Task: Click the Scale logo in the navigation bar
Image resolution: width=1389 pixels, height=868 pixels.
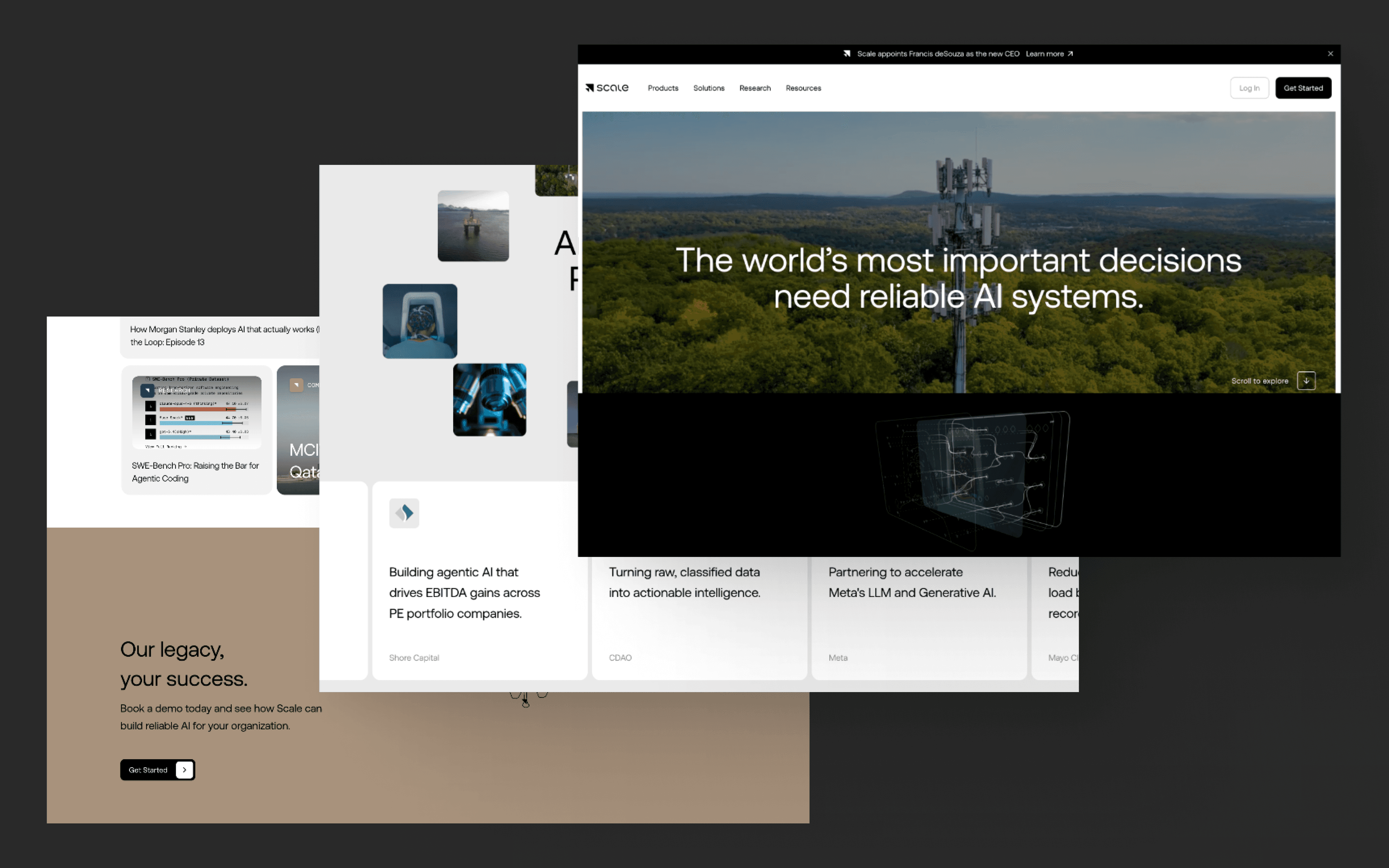Action: [607, 88]
